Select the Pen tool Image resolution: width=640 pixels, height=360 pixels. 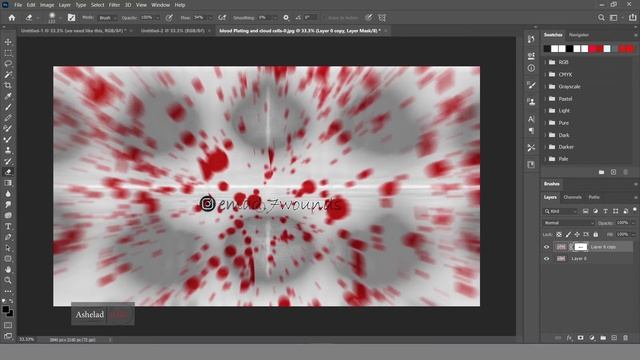[x=8, y=237]
